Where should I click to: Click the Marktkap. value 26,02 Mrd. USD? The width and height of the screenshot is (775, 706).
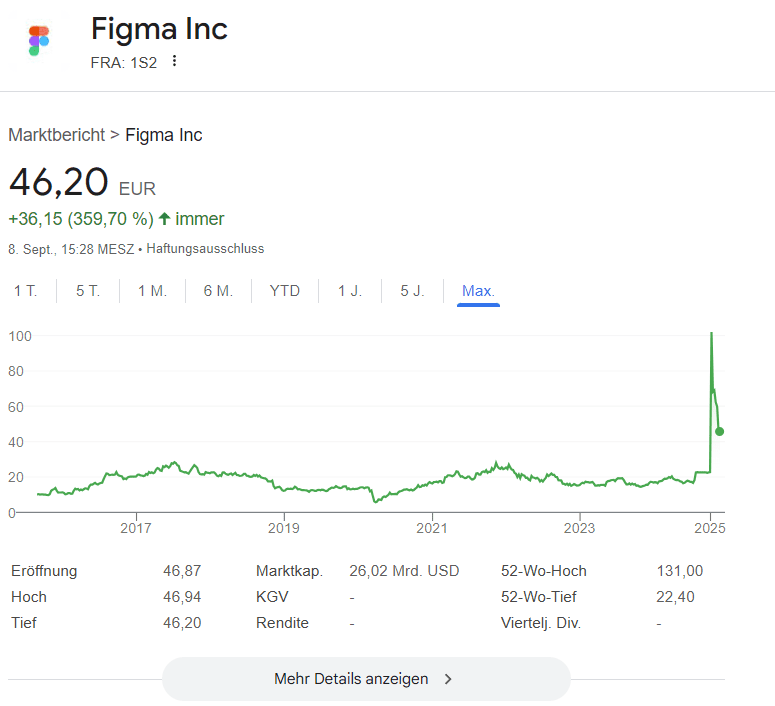click(404, 571)
